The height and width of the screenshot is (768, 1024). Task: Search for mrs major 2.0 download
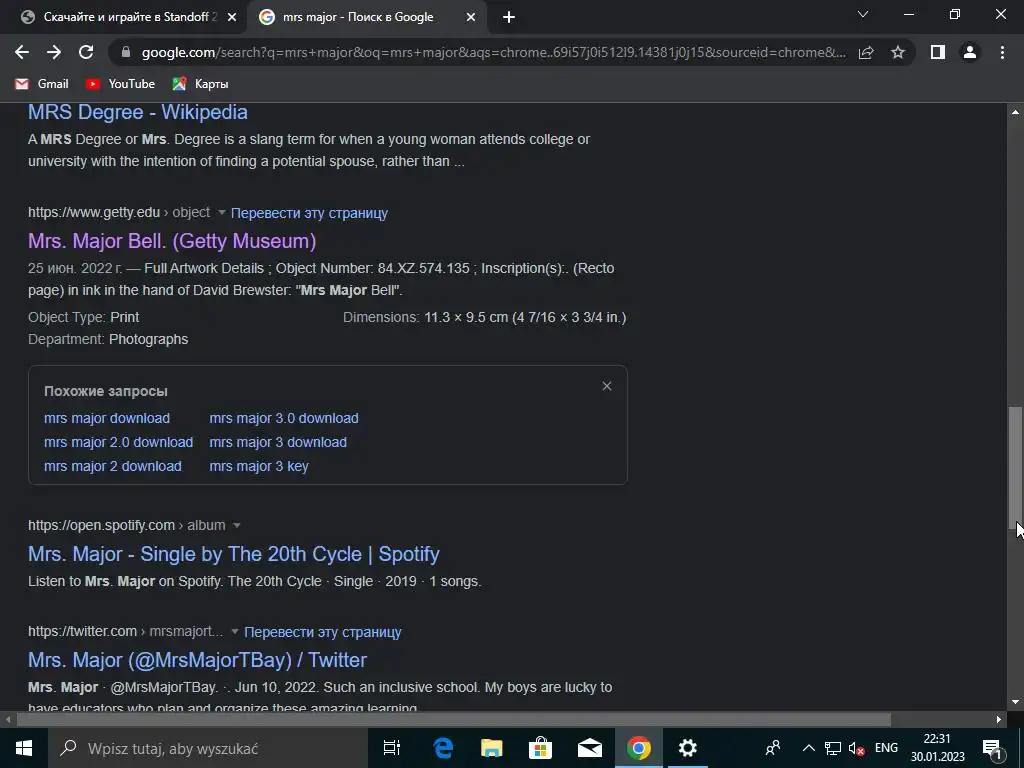point(118,442)
